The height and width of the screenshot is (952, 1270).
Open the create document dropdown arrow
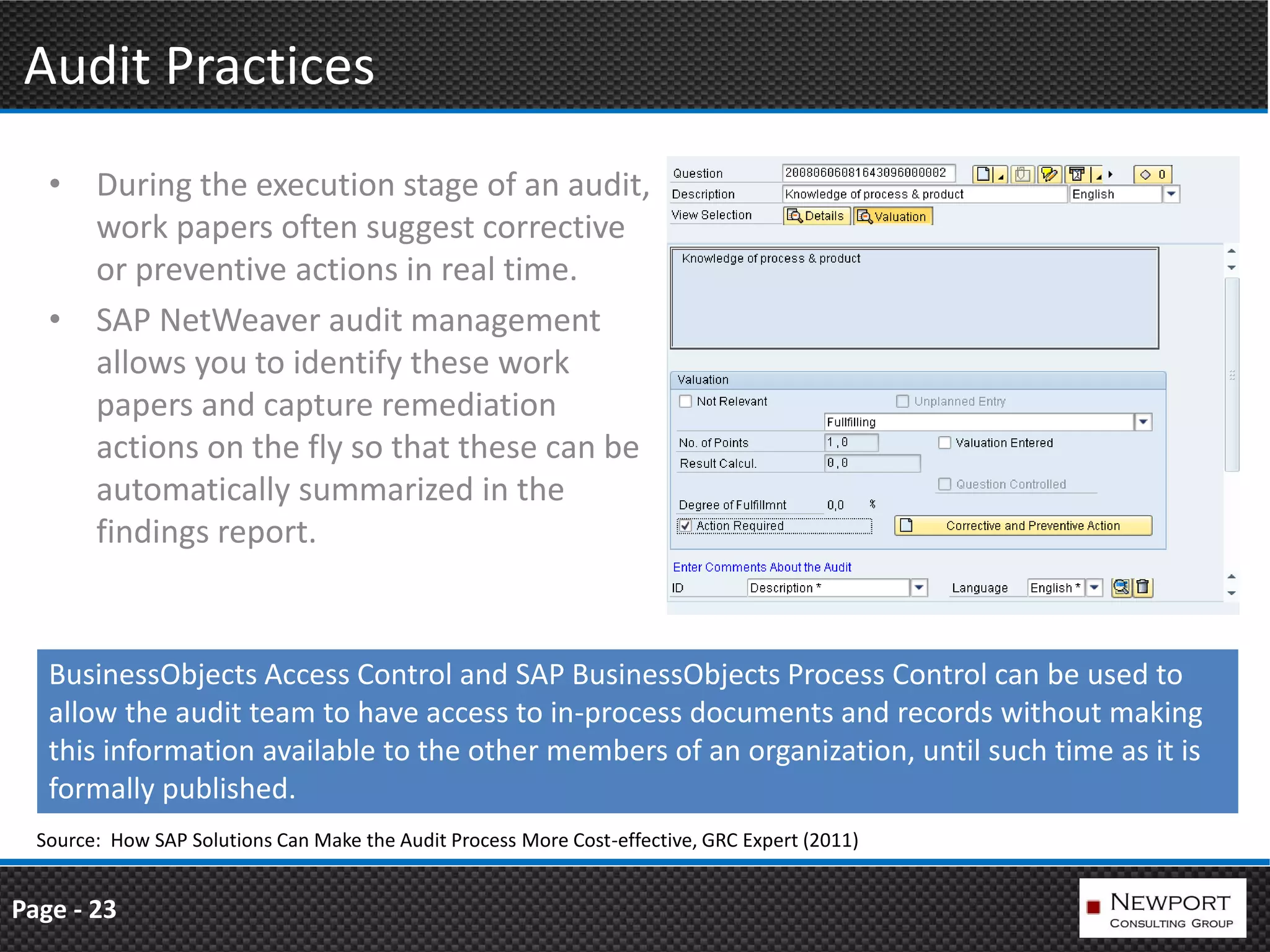1000,174
